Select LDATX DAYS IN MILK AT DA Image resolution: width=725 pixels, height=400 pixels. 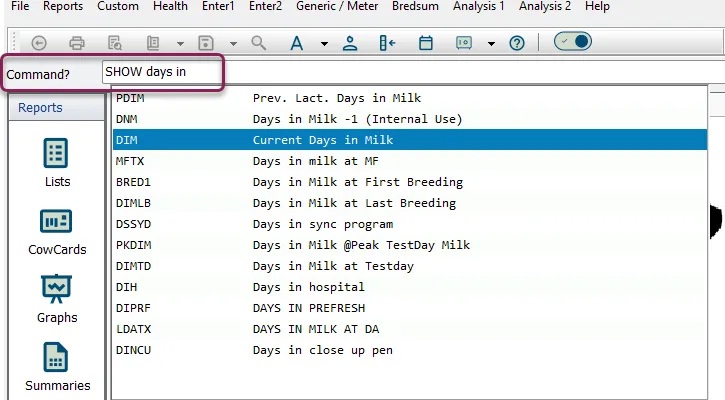click(x=410, y=329)
